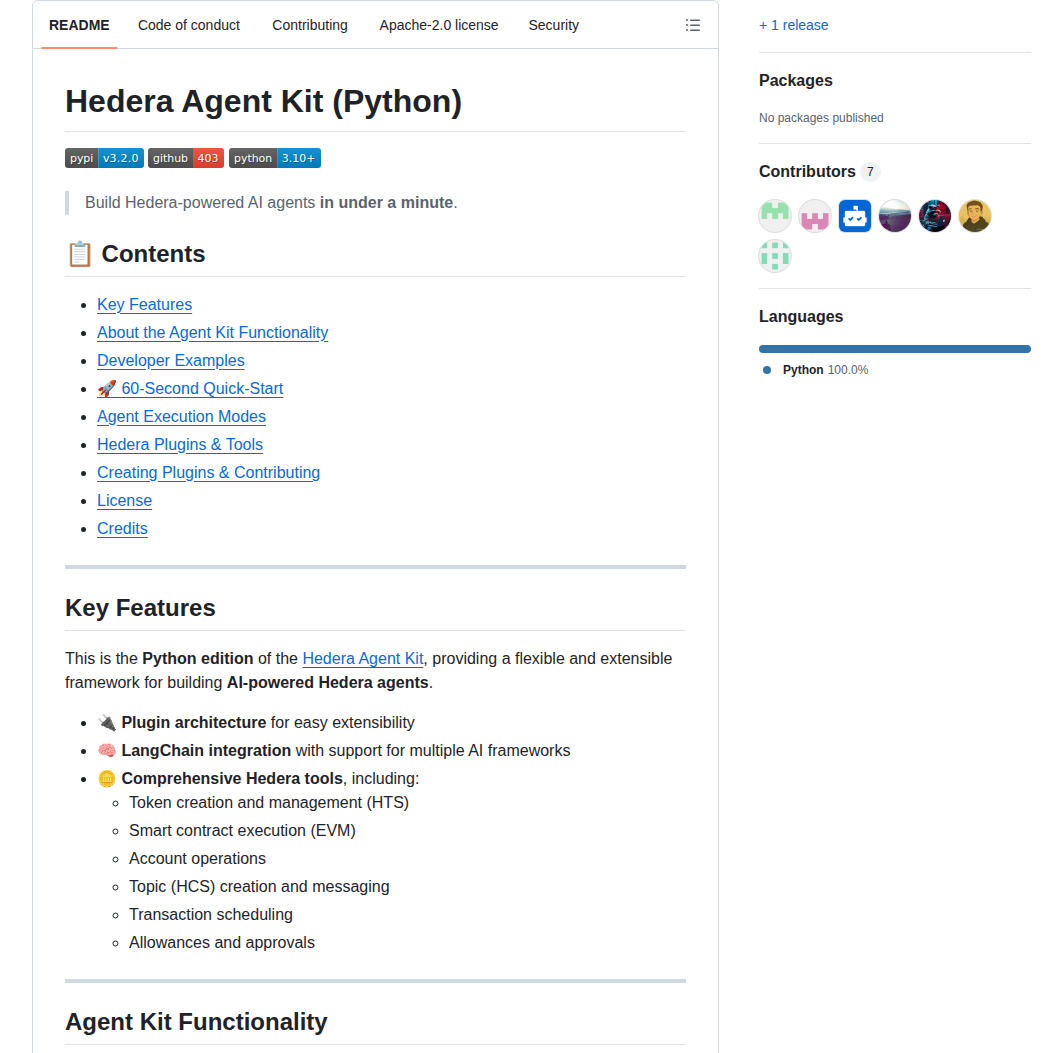Switch to the Code of conduct tab
Image resolution: width=1063 pixels, height=1053 pixels.
188,25
